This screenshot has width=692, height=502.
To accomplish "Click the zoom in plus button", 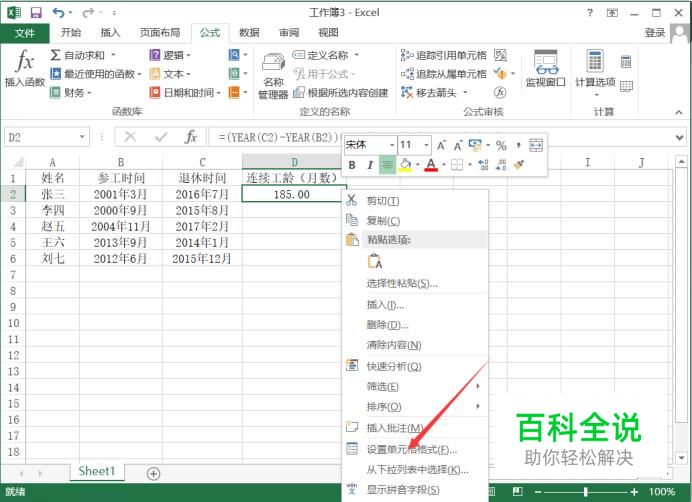I will pos(634,491).
